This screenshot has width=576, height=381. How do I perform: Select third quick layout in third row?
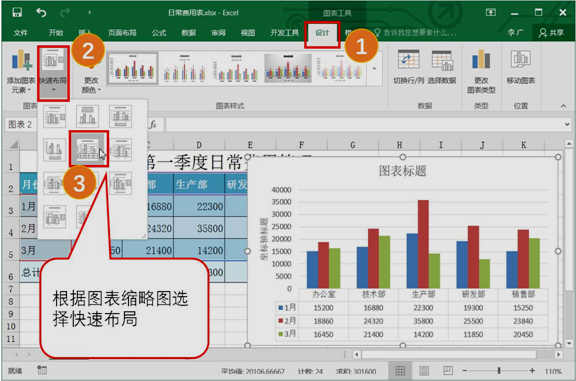(x=120, y=183)
